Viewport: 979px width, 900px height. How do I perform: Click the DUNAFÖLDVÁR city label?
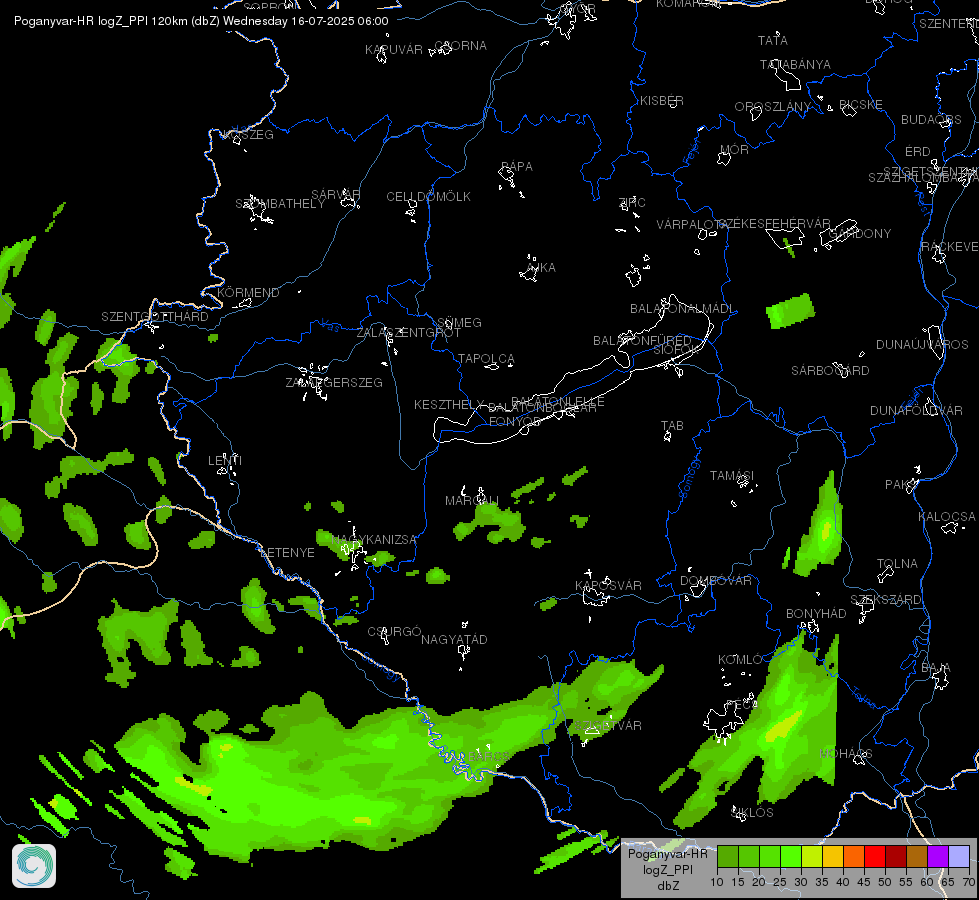917,410
